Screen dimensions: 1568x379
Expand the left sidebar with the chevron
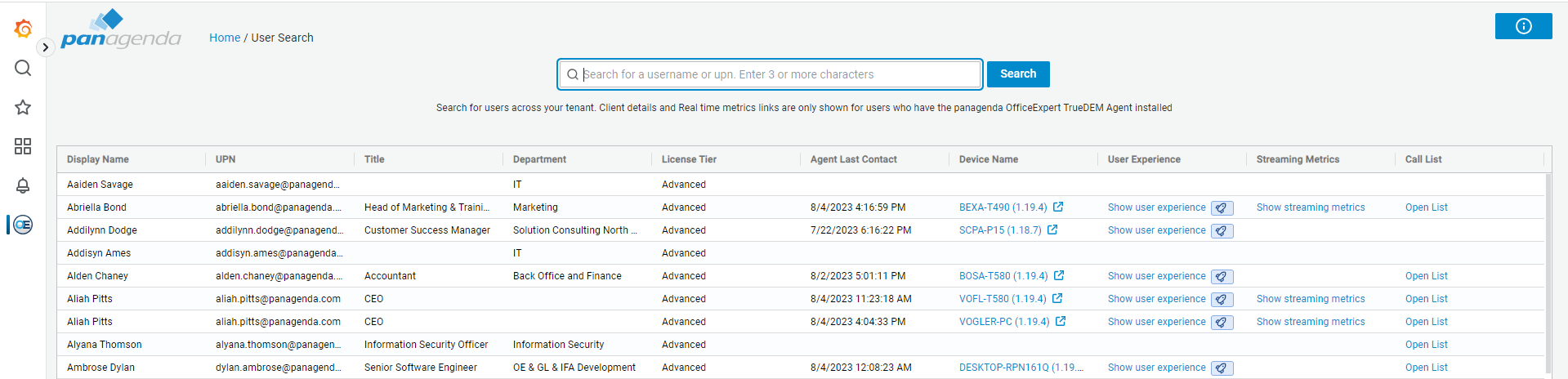[46, 47]
